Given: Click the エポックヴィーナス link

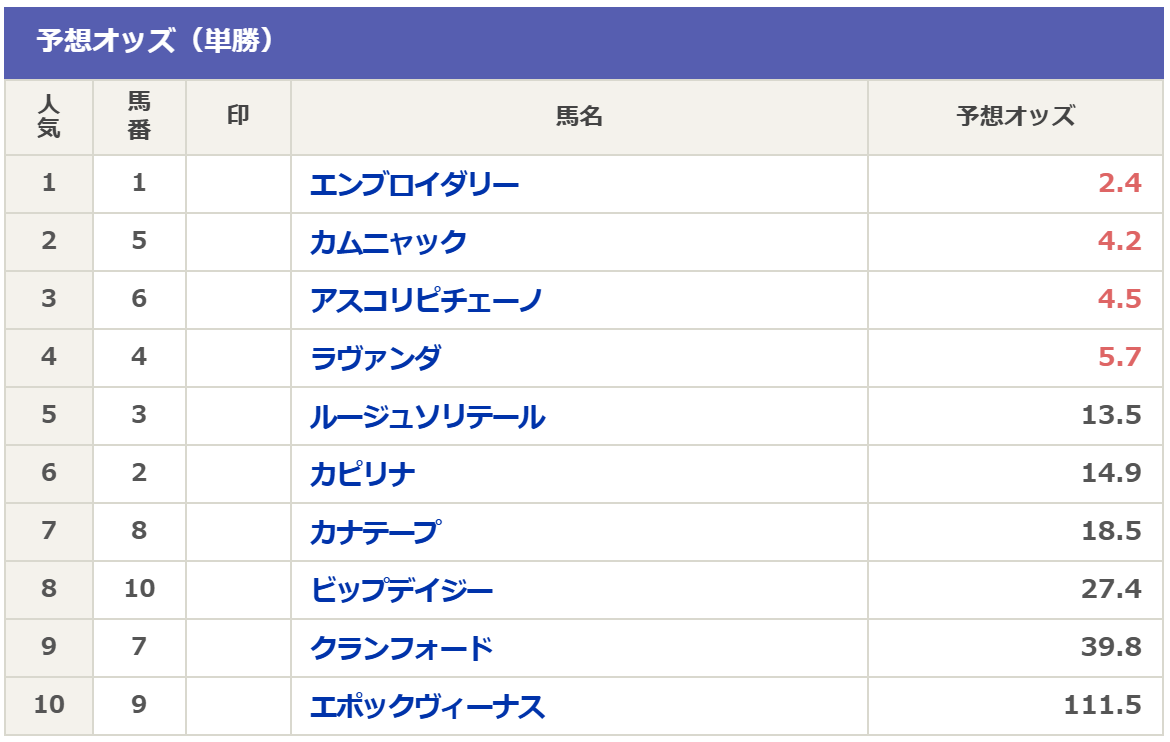Looking at the screenshot, I should coord(427,707).
